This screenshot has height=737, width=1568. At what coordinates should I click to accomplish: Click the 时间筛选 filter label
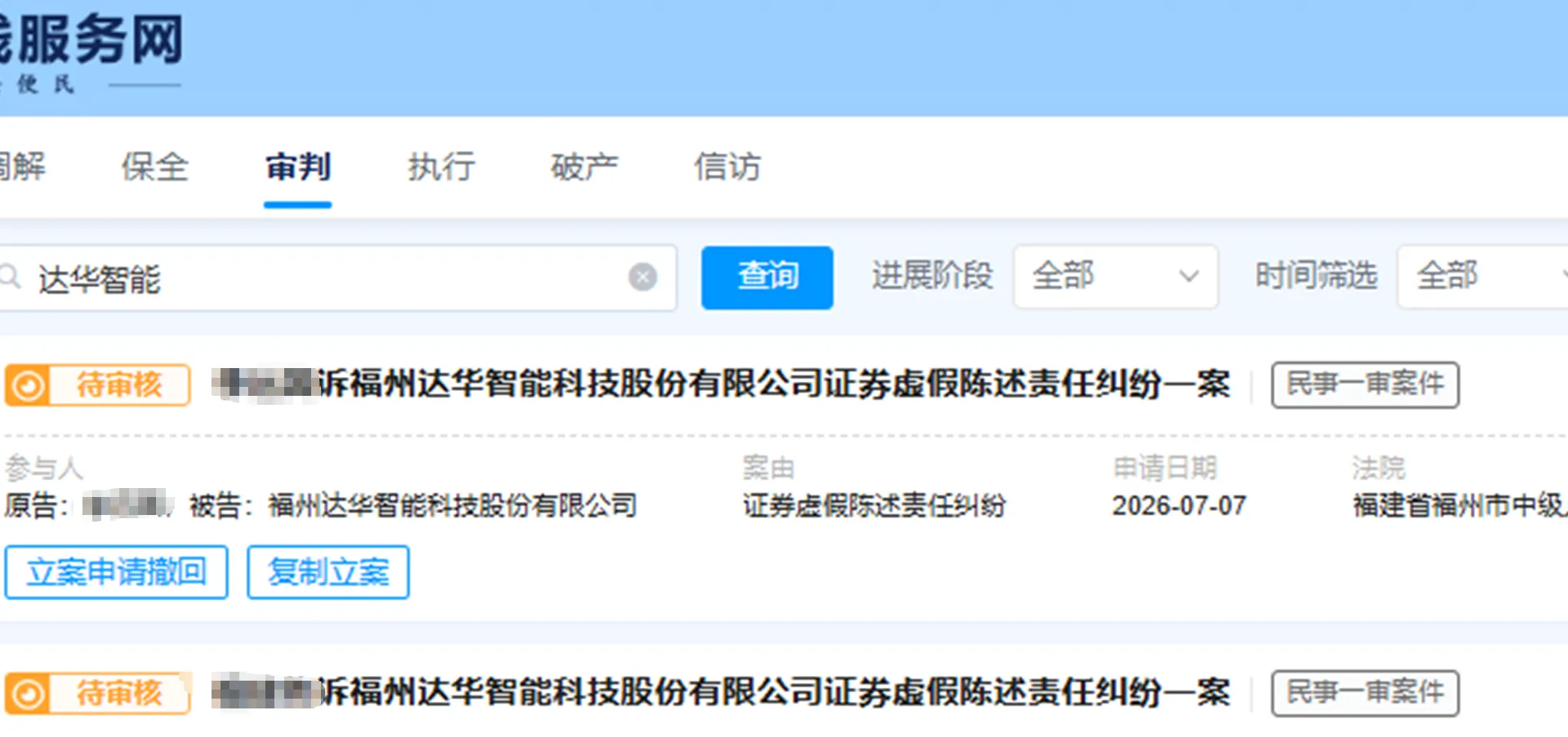pyautogui.click(x=1316, y=276)
